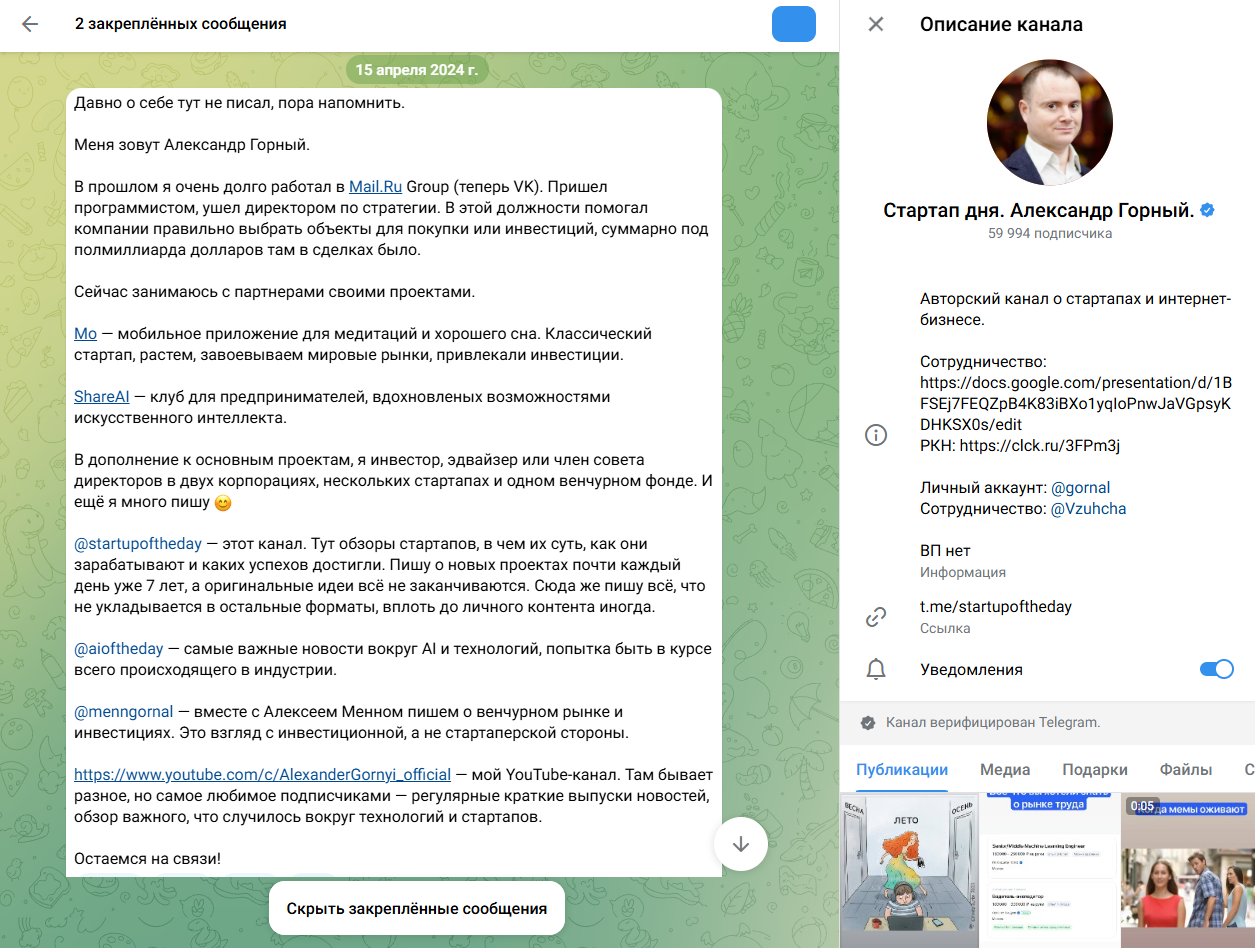This screenshot has height=948, width=1255.
Task: Click the Информация caption under ВП нет
Action: tap(963, 573)
